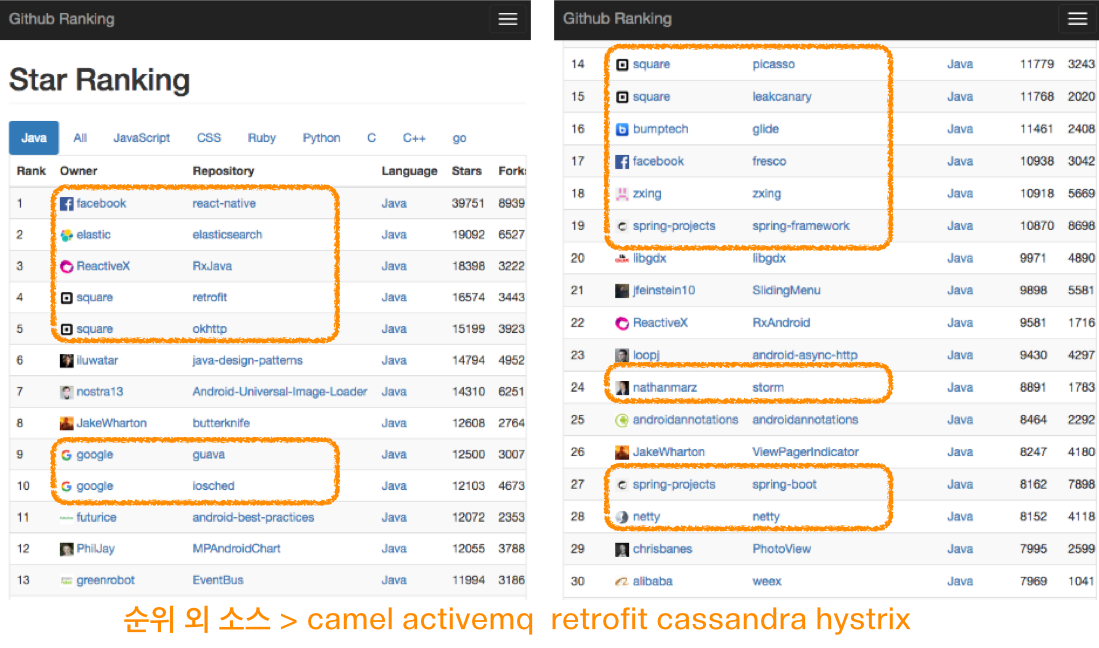Image resolution: width=1099 pixels, height=648 pixels.
Task: Open Android-Universal-Image-Loader repository link
Action: (x=280, y=392)
